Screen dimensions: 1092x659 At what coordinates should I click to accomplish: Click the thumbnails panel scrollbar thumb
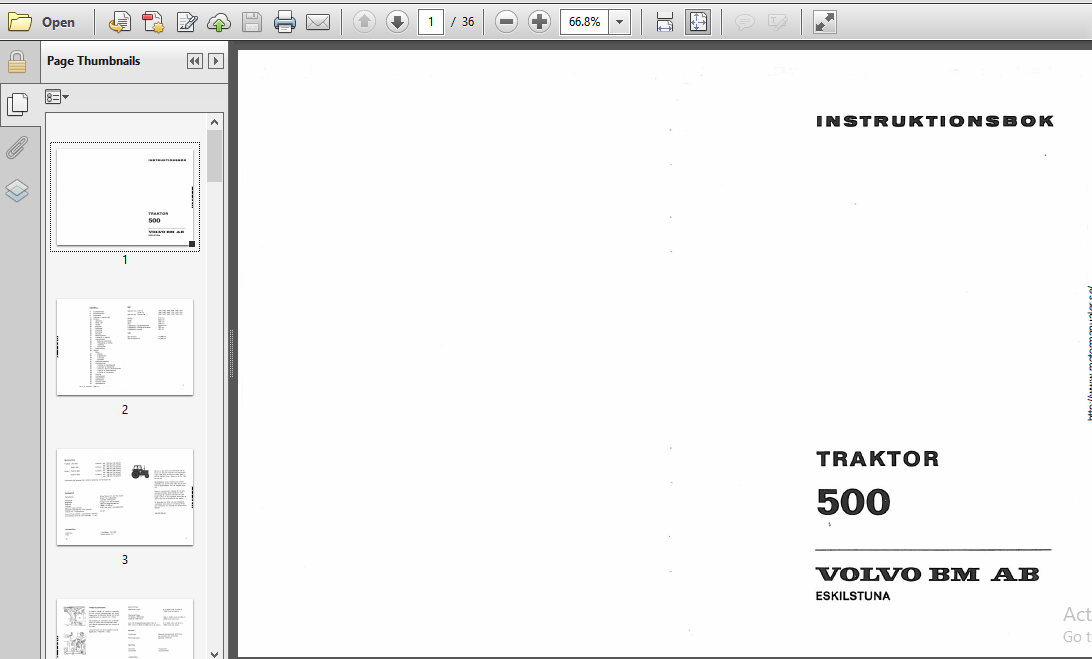coord(214,155)
